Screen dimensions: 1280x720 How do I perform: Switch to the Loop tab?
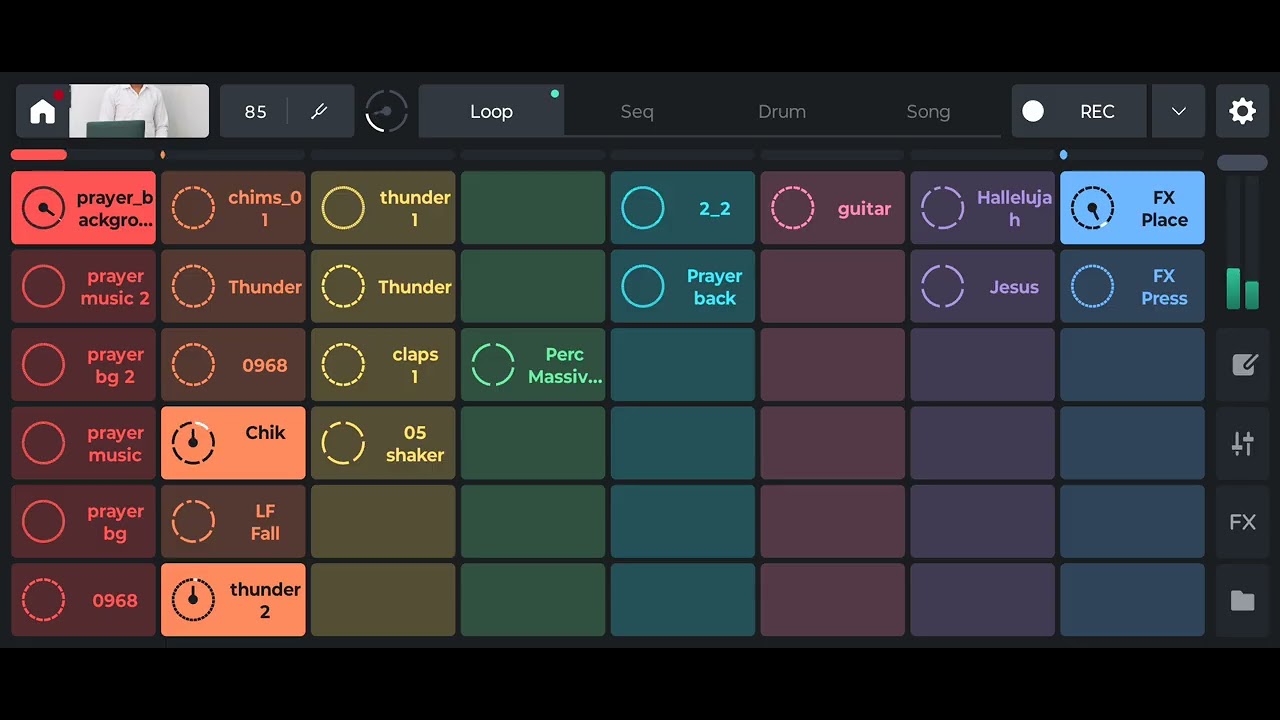(x=491, y=111)
